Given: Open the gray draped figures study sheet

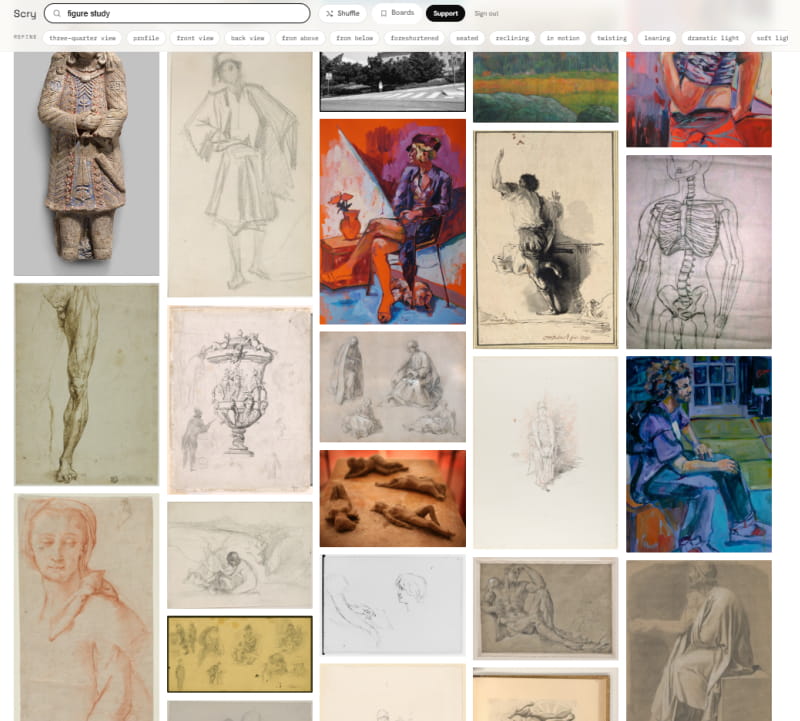Looking at the screenshot, I should coord(392,387).
